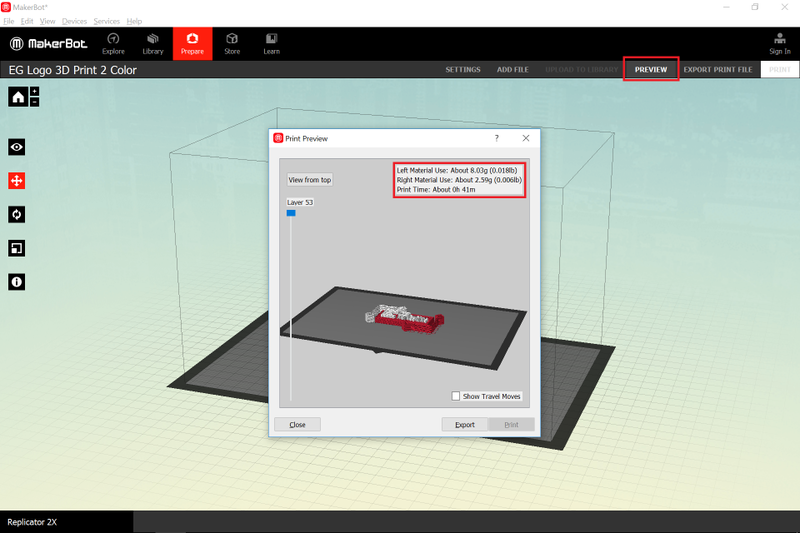
Task: Click the Close button in Print Preview
Action: 297,424
